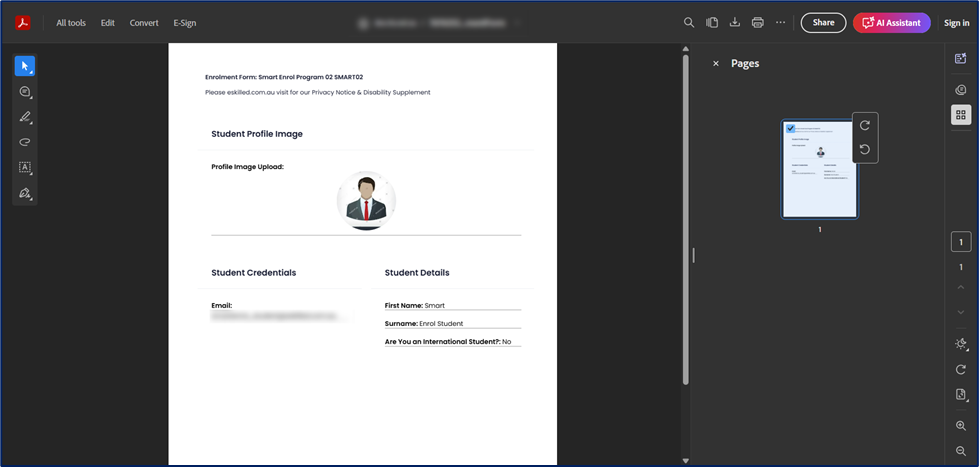
Task: Open the bookmarks/attachments panel icon
Action: [961, 90]
